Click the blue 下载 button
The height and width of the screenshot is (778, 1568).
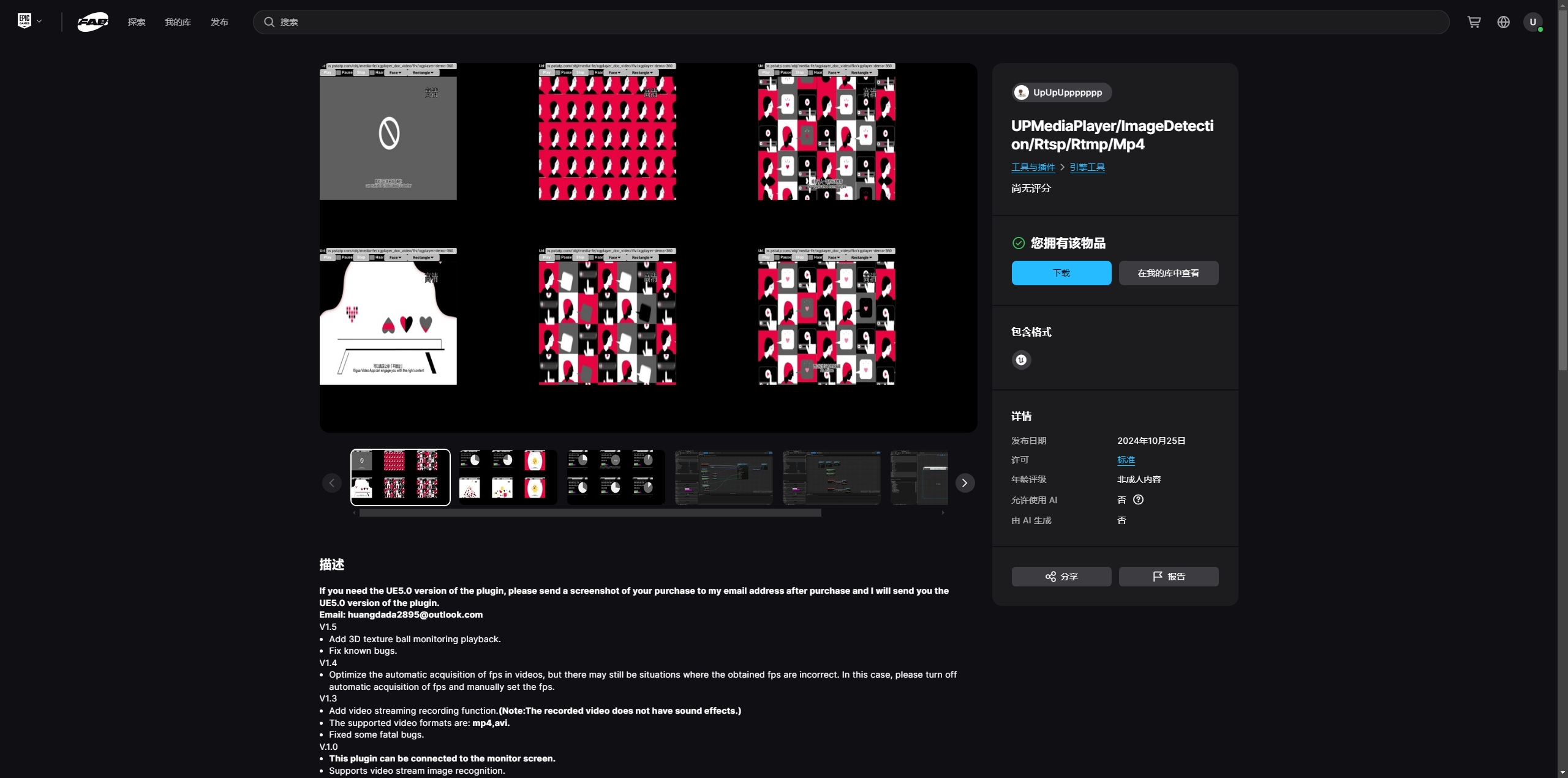[x=1061, y=273]
